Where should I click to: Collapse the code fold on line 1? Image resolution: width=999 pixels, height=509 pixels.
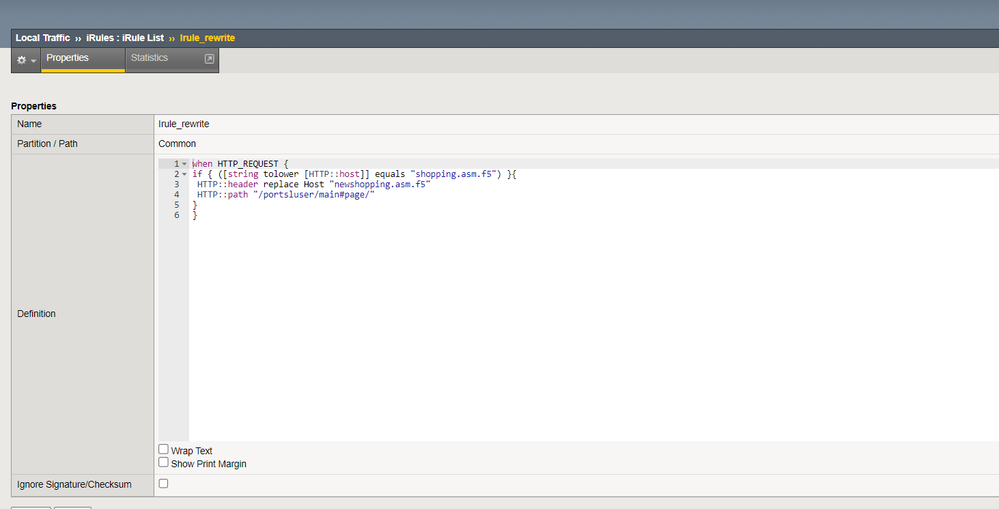coord(185,164)
